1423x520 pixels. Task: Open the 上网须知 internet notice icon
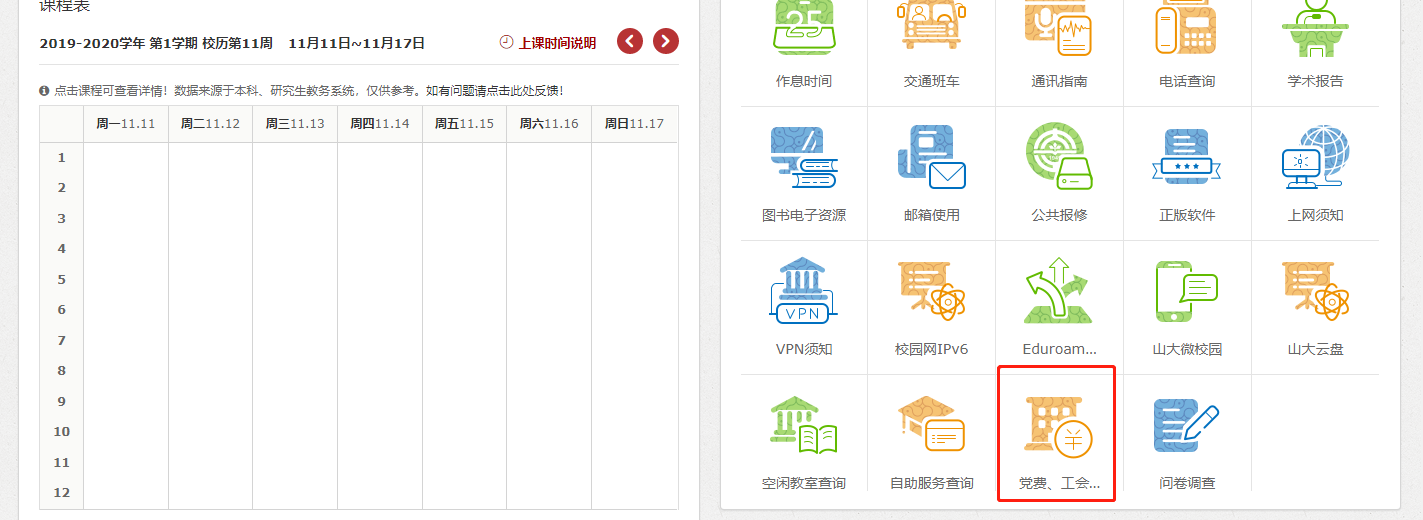click(1315, 160)
